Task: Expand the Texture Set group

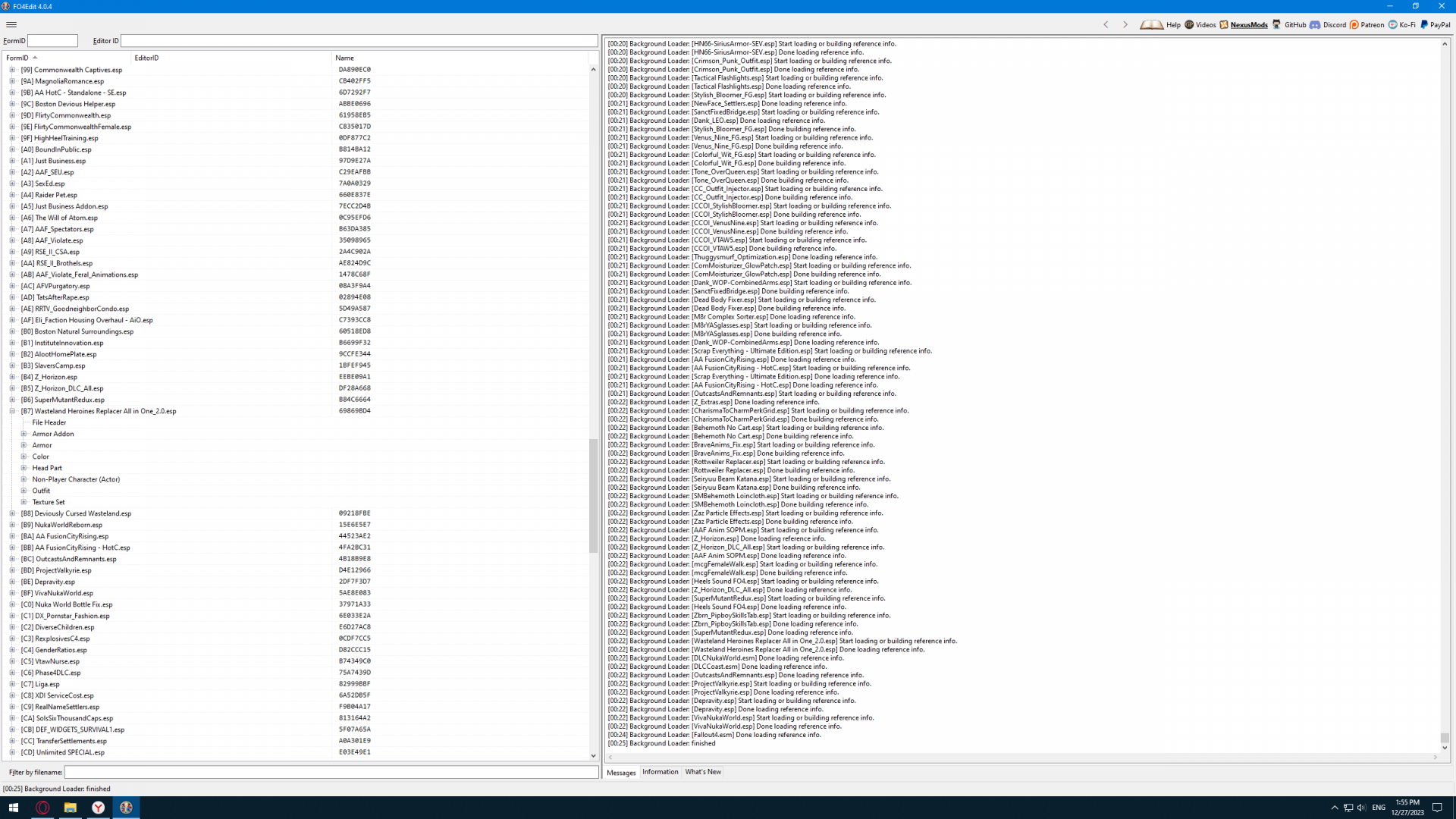Action: pos(24,502)
